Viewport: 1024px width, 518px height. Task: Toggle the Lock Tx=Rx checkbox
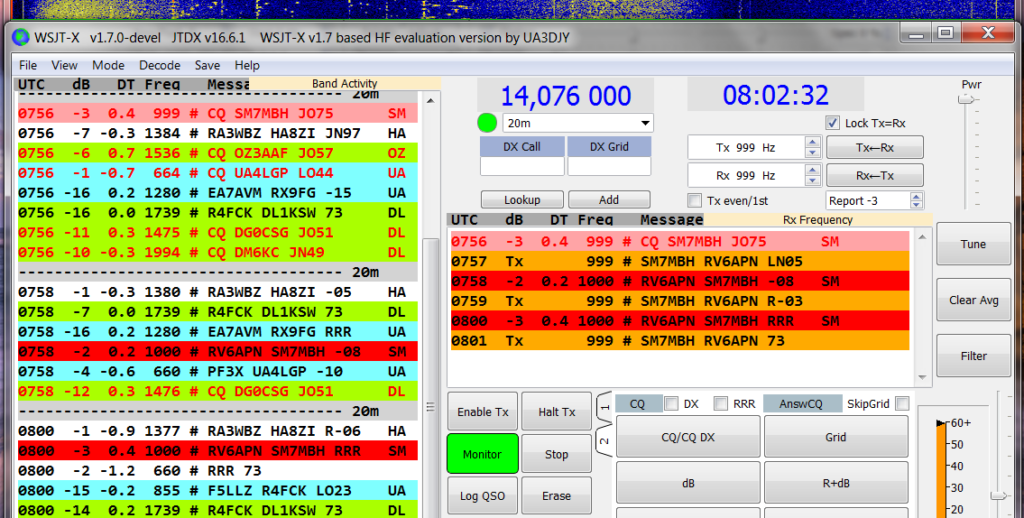(x=832, y=123)
